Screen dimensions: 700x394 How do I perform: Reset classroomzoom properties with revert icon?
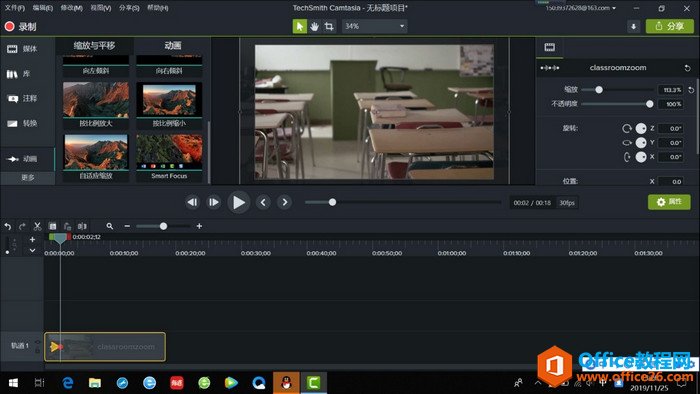(688, 68)
